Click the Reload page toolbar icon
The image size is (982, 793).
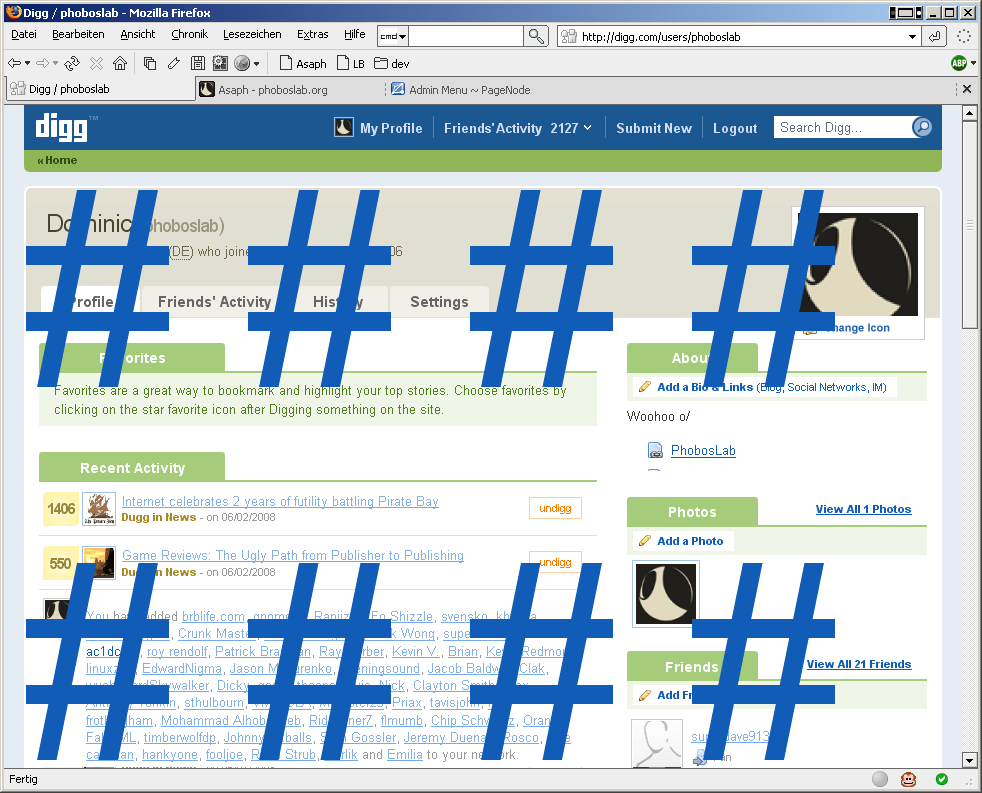click(x=72, y=63)
